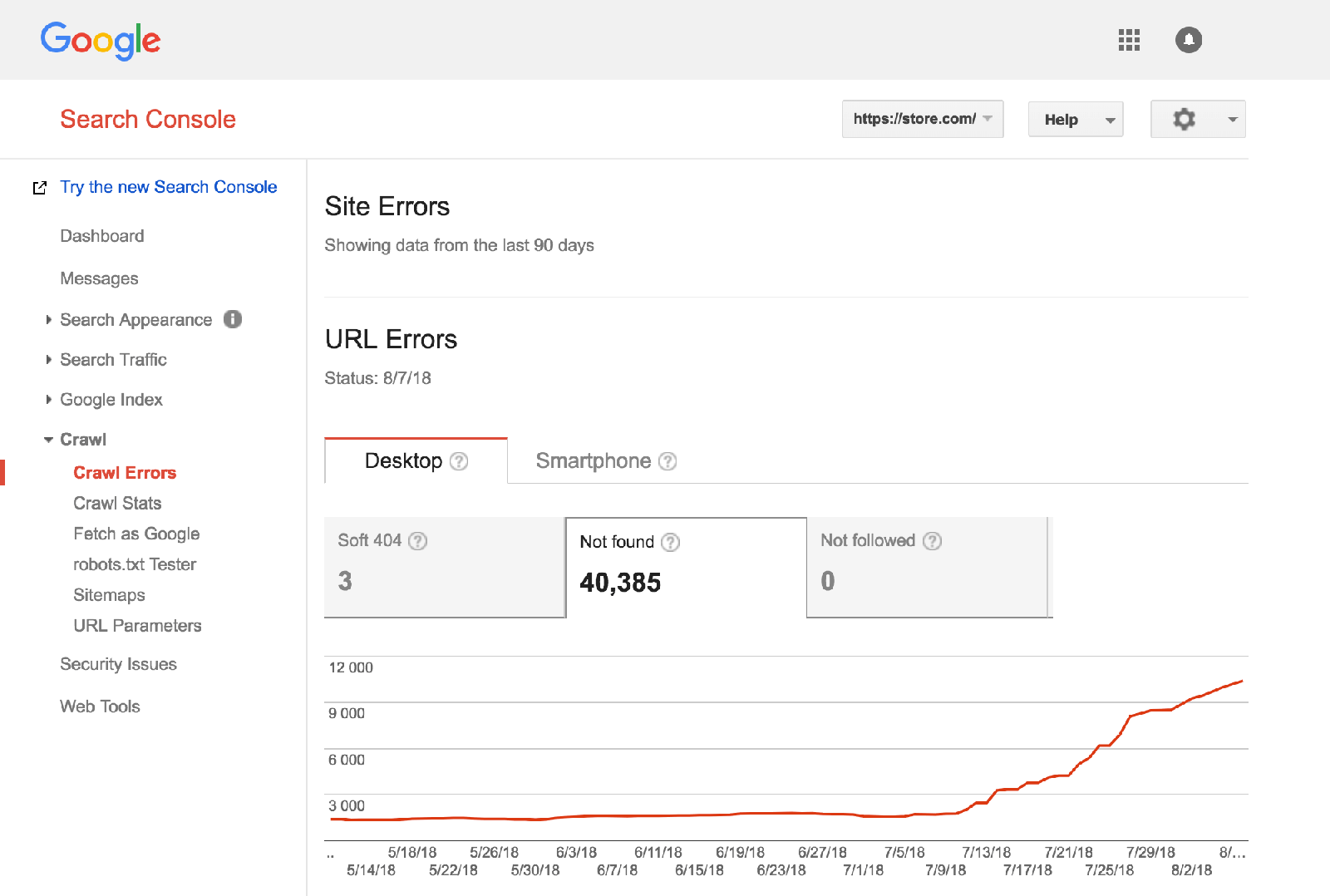The height and width of the screenshot is (896, 1330).
Task: Open Web Tools page
Action: coord(100,706)
